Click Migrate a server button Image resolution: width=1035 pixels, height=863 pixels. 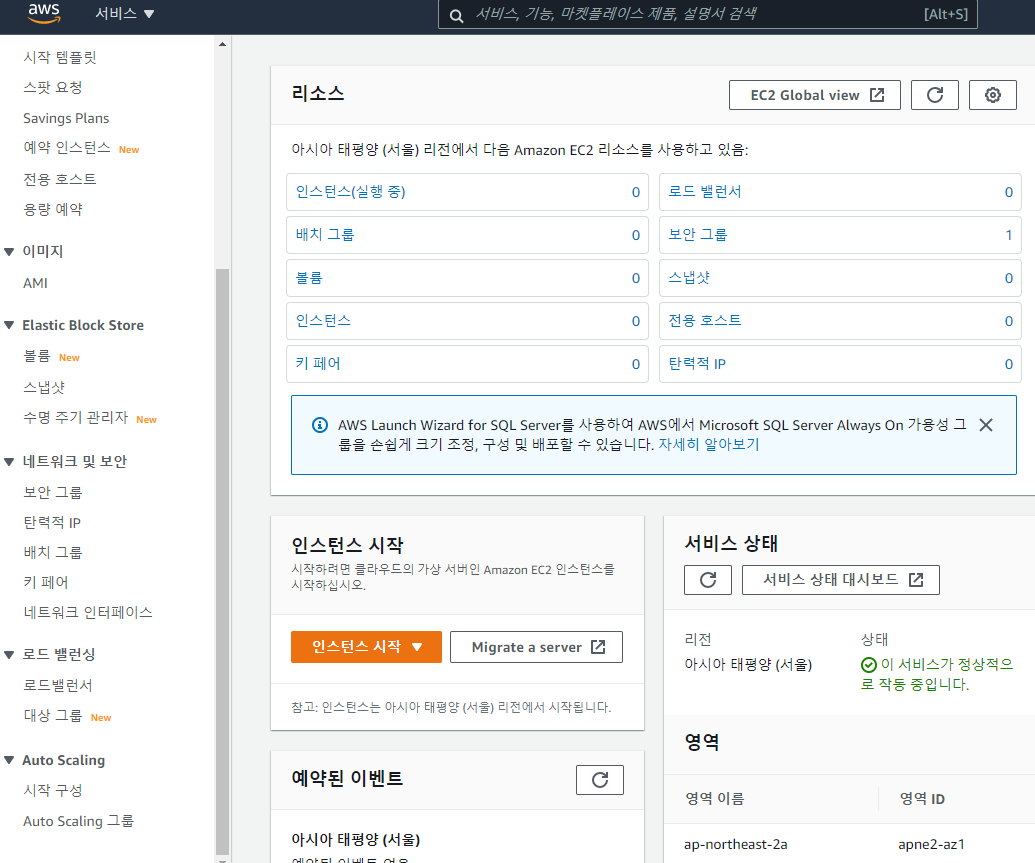pos(536,647)
